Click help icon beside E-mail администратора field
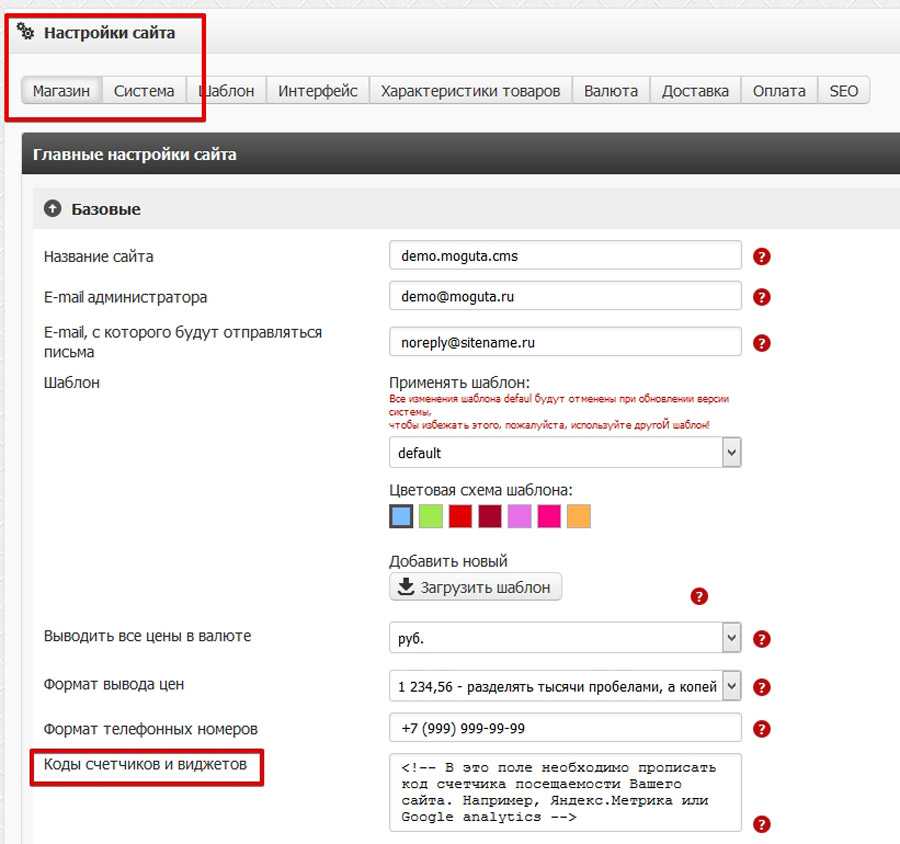 (x=762, y=297)
